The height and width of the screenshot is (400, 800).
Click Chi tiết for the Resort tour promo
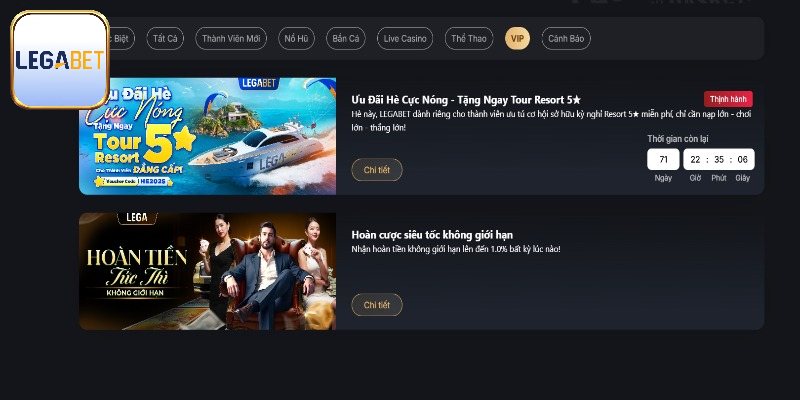click(x=377, y=170)
